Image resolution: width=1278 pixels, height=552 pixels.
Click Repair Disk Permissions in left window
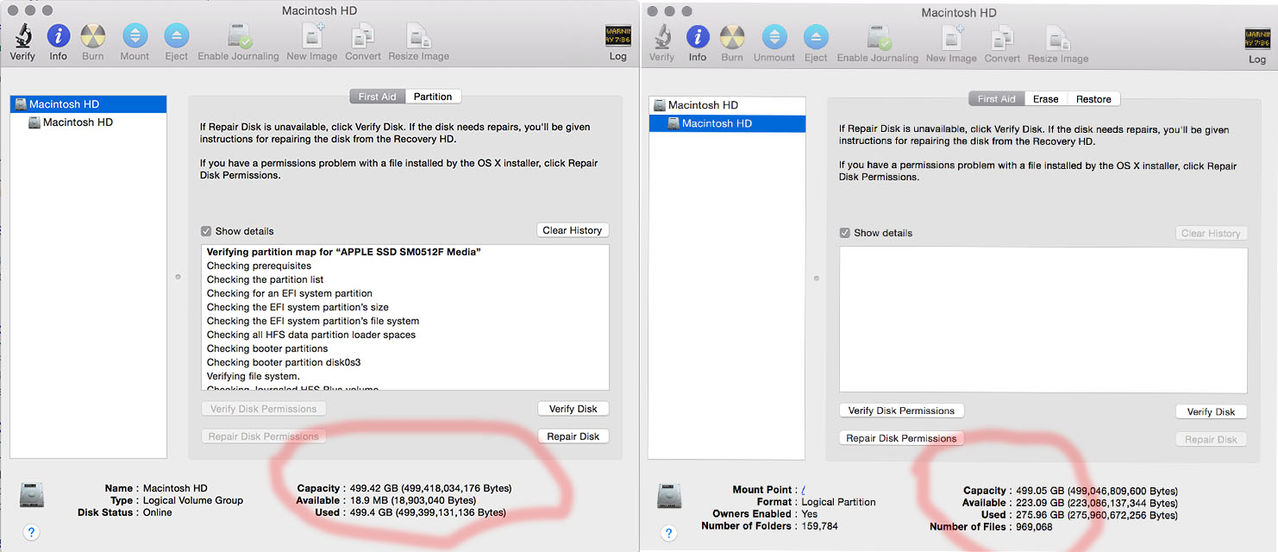(263, 436)
